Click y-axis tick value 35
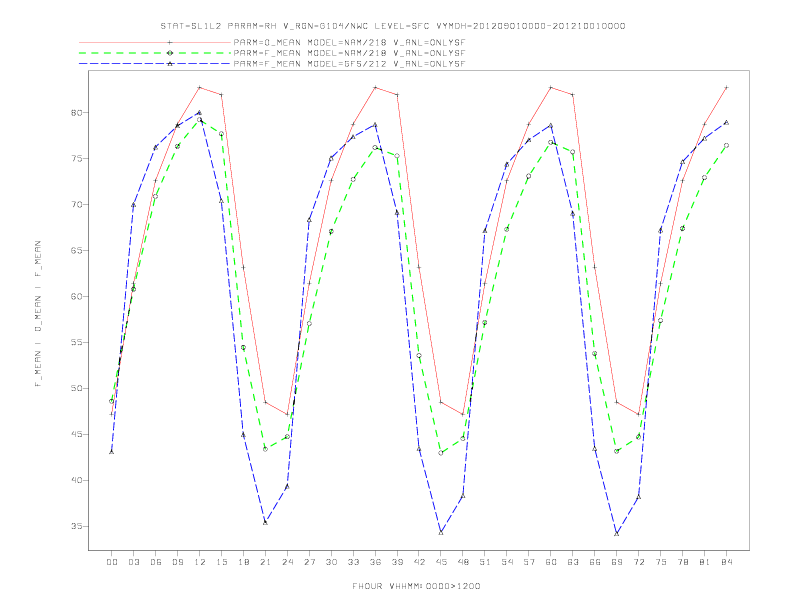This screenshot has width=792, height=612. tap(76, 526)
